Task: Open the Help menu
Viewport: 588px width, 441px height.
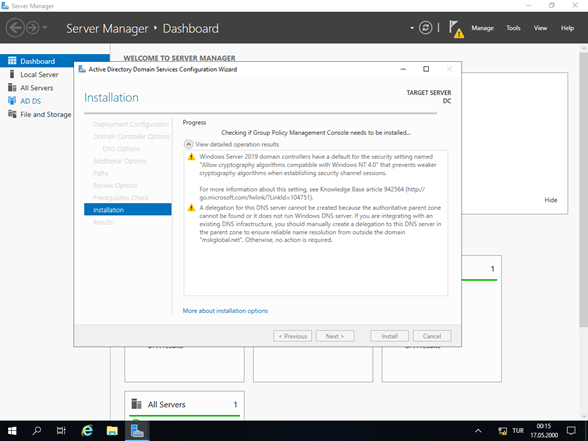Action: pos(567,28)
